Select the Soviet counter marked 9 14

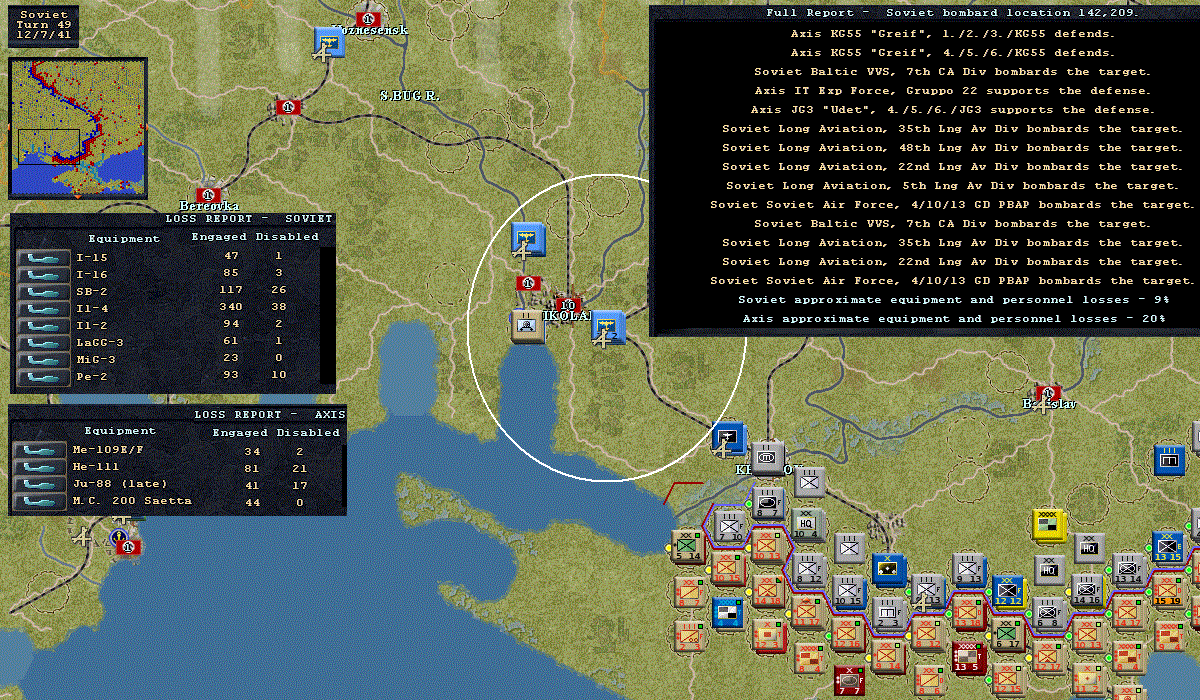click(887, 656)
